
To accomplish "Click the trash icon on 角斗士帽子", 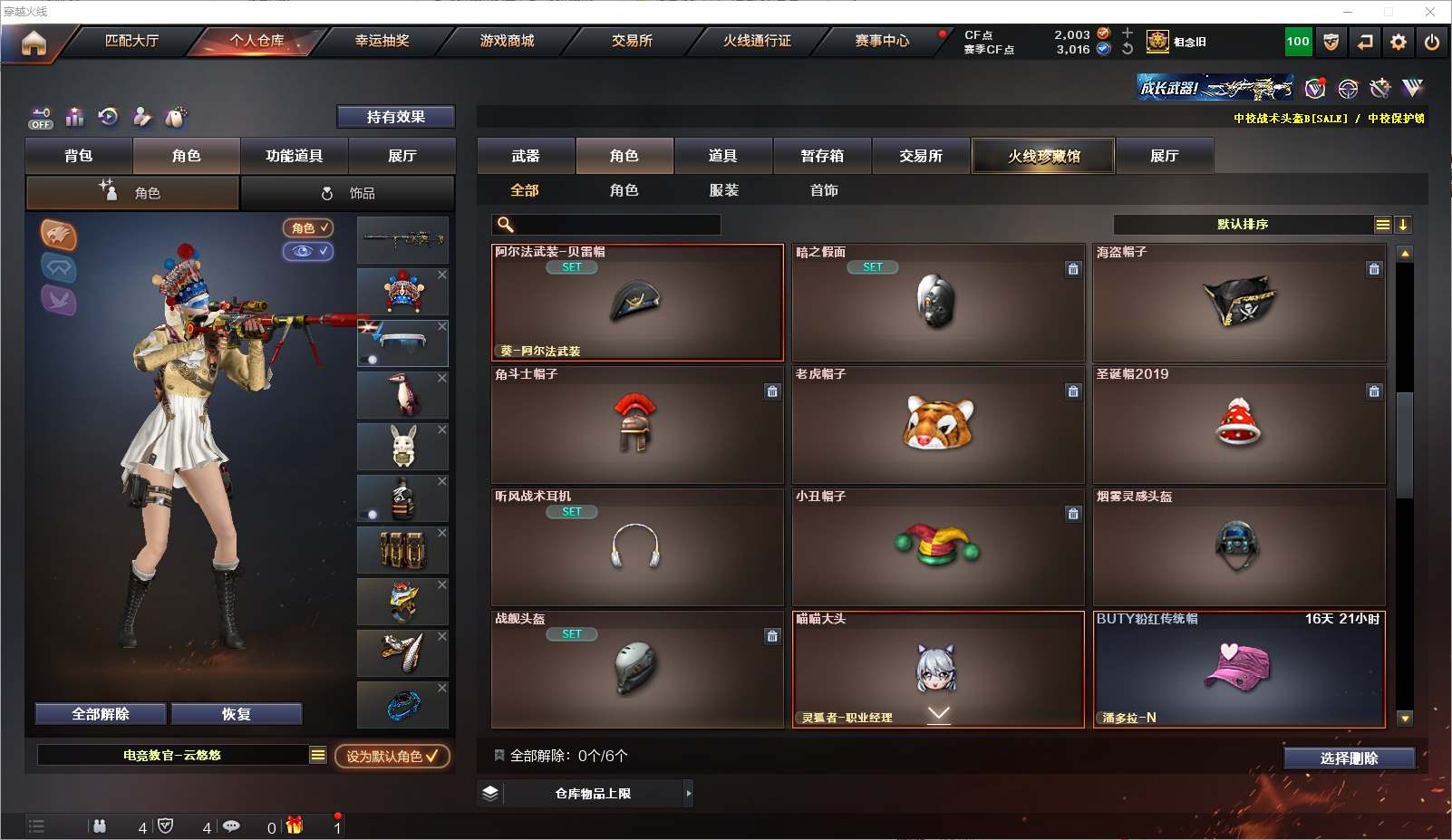I will tap(772, 391).
